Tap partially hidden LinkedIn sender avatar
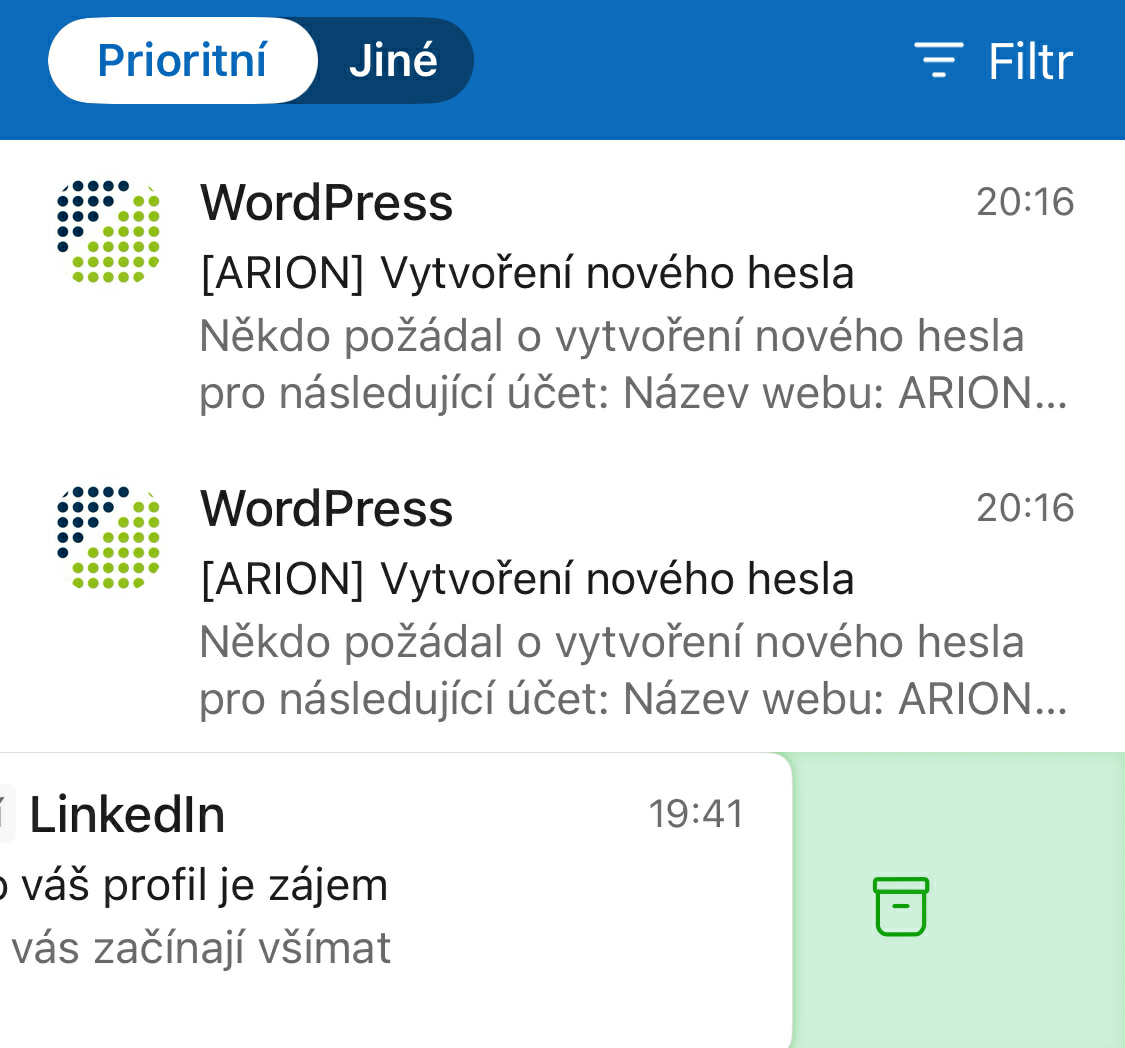 coord(7,815)
